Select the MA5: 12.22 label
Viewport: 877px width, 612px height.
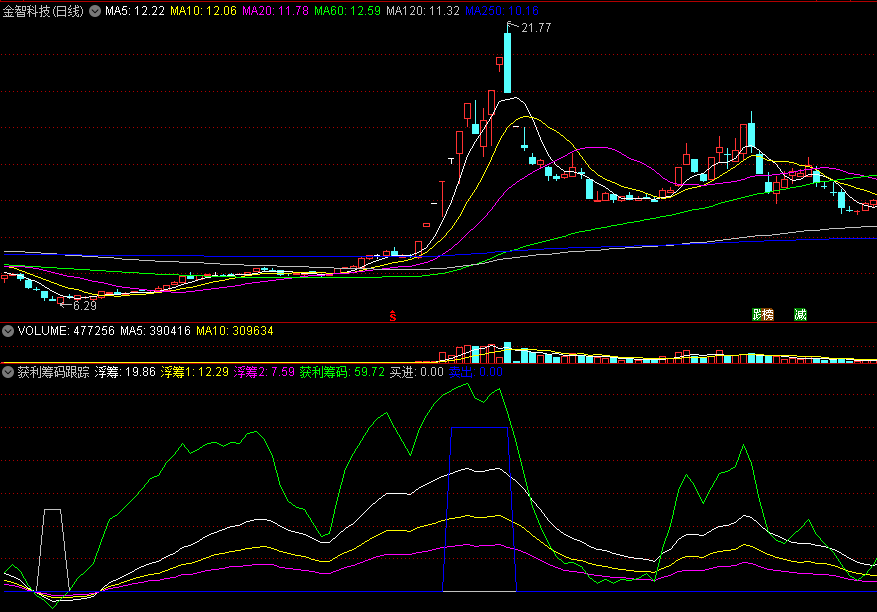click(135, 11)
